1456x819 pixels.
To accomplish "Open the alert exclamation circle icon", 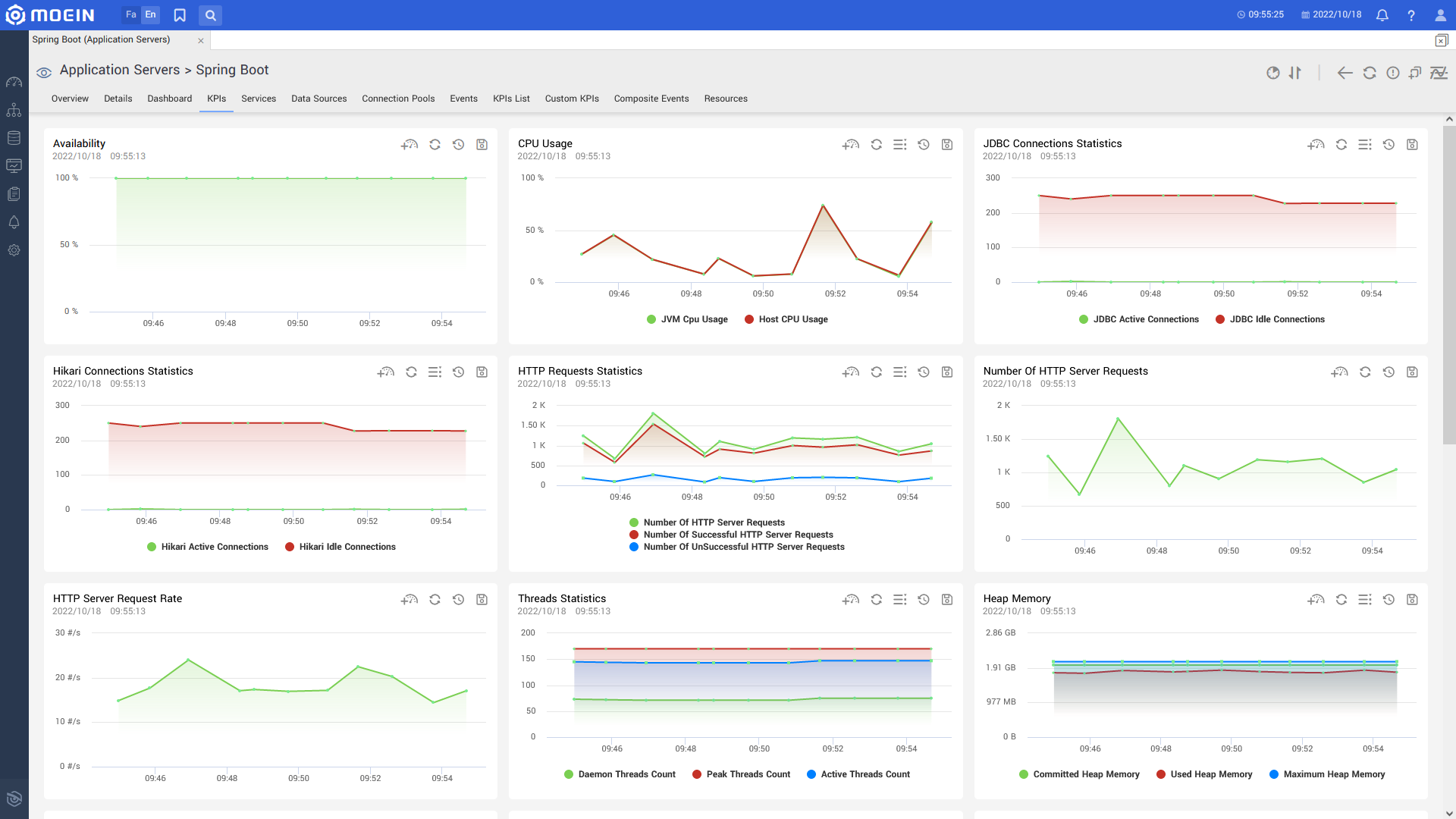I will pos(1393,73).
